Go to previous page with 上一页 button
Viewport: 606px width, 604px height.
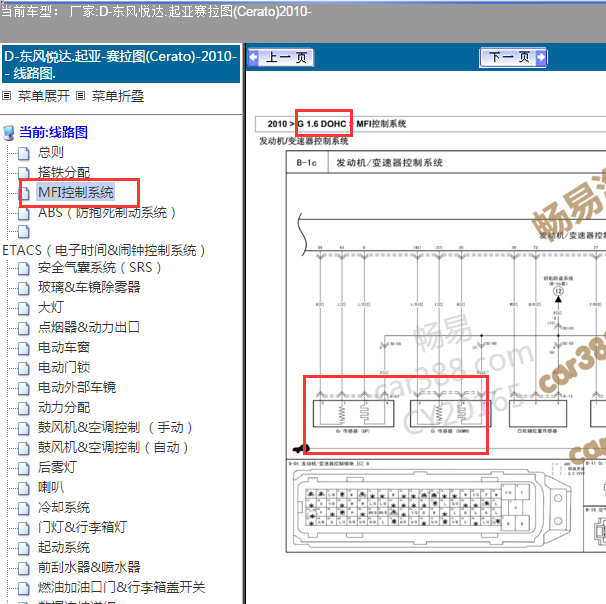click(281, 58)
